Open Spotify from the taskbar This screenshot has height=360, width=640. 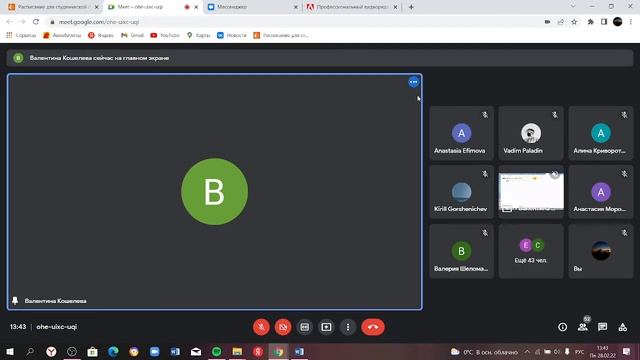coord(216,351)
